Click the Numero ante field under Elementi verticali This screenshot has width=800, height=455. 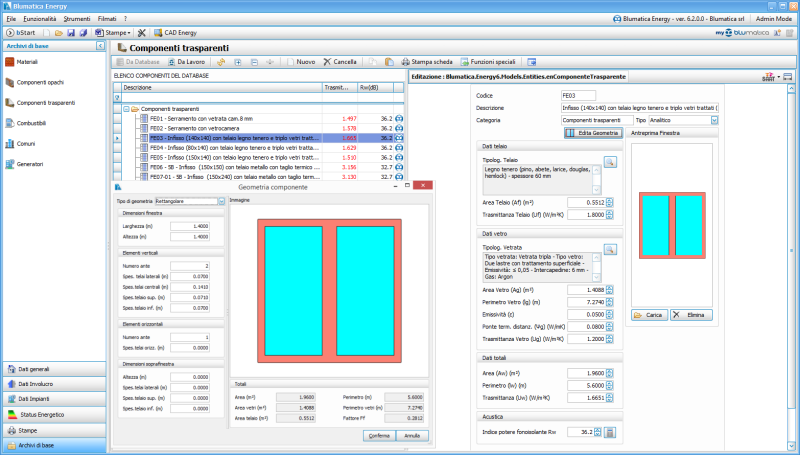click(x=190, y=266)
